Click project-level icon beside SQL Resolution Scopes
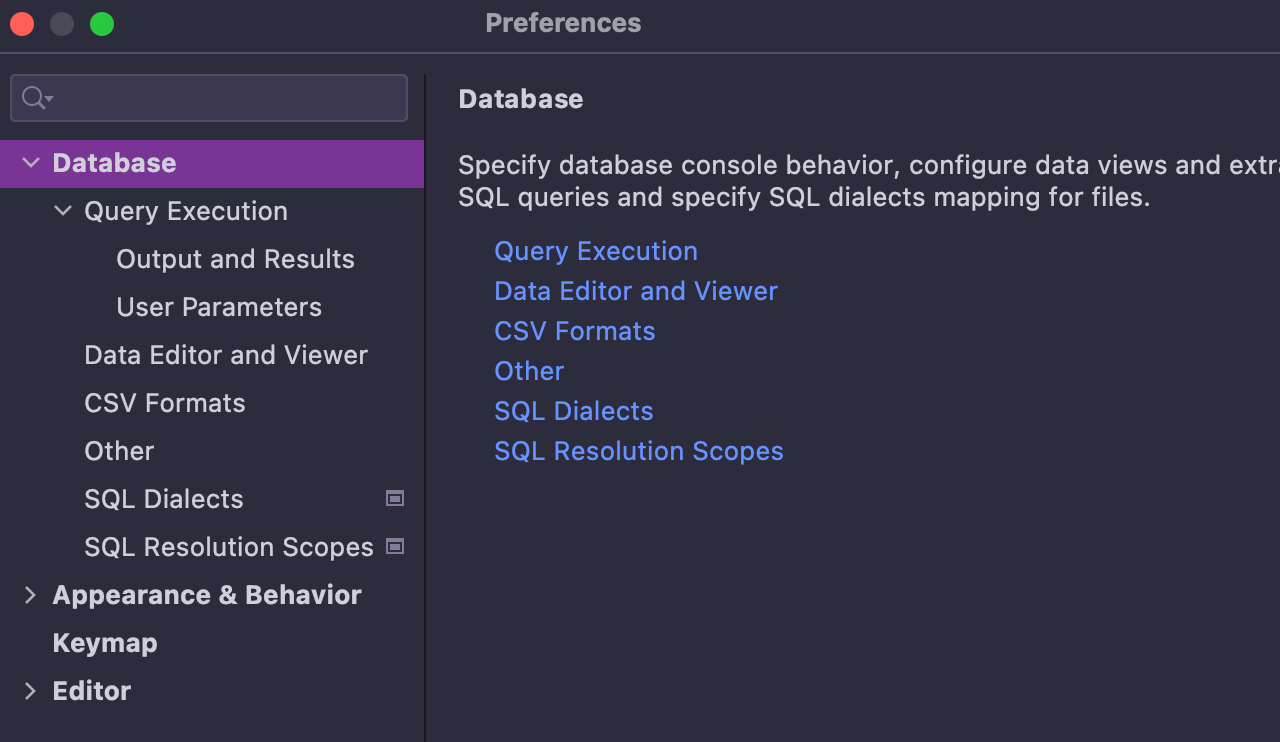Viewport: 1280px width, 742px height. tap(395, 546)
